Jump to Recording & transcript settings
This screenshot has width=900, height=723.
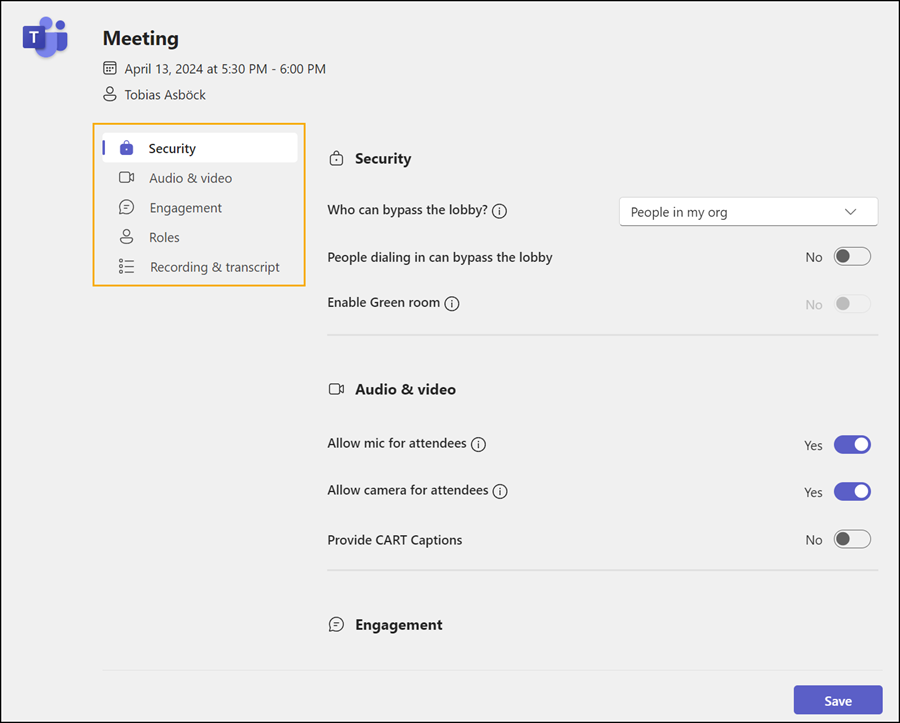214,267
